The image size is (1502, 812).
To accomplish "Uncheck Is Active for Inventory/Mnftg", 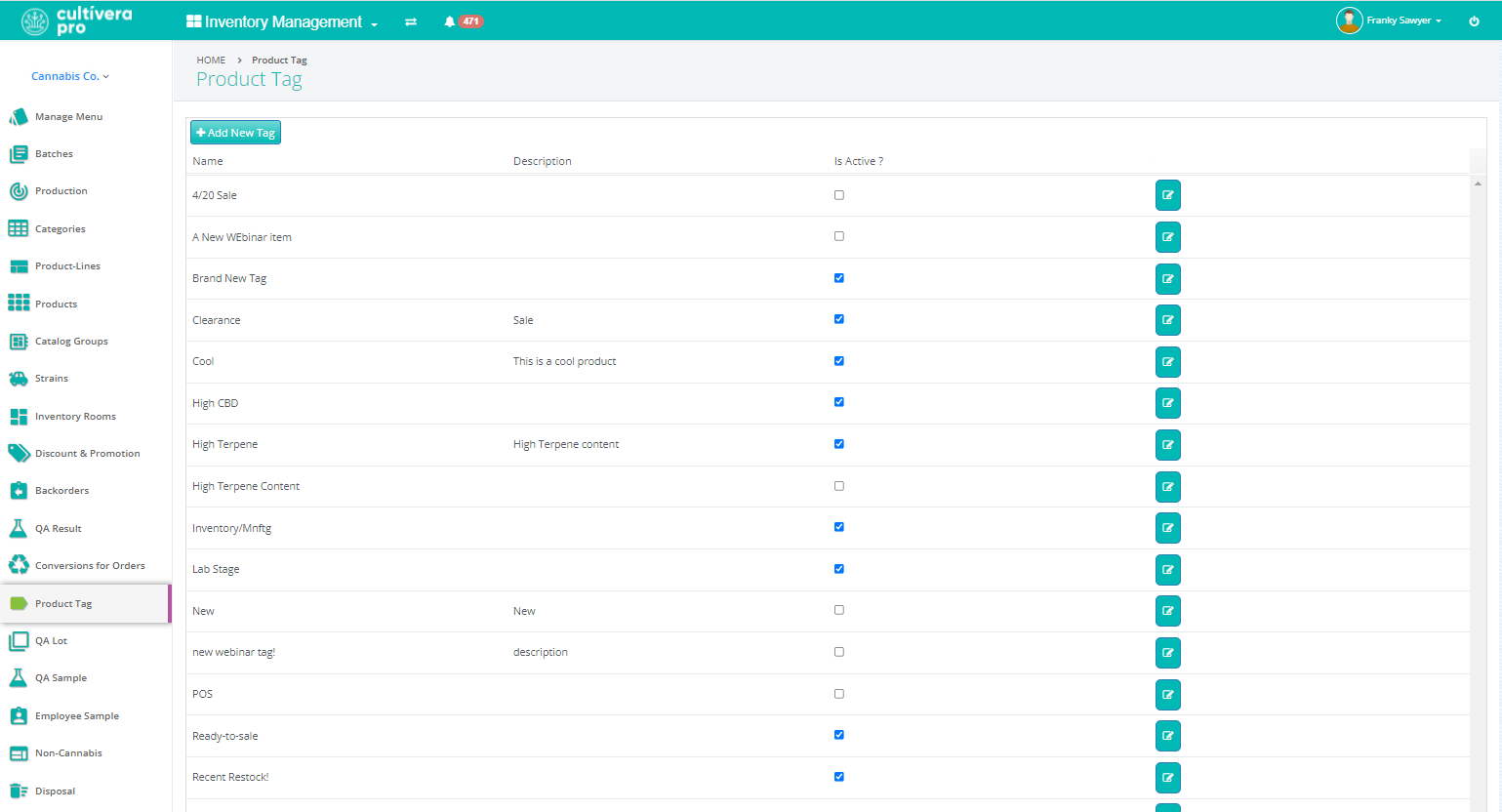I will tap(839, 527).
